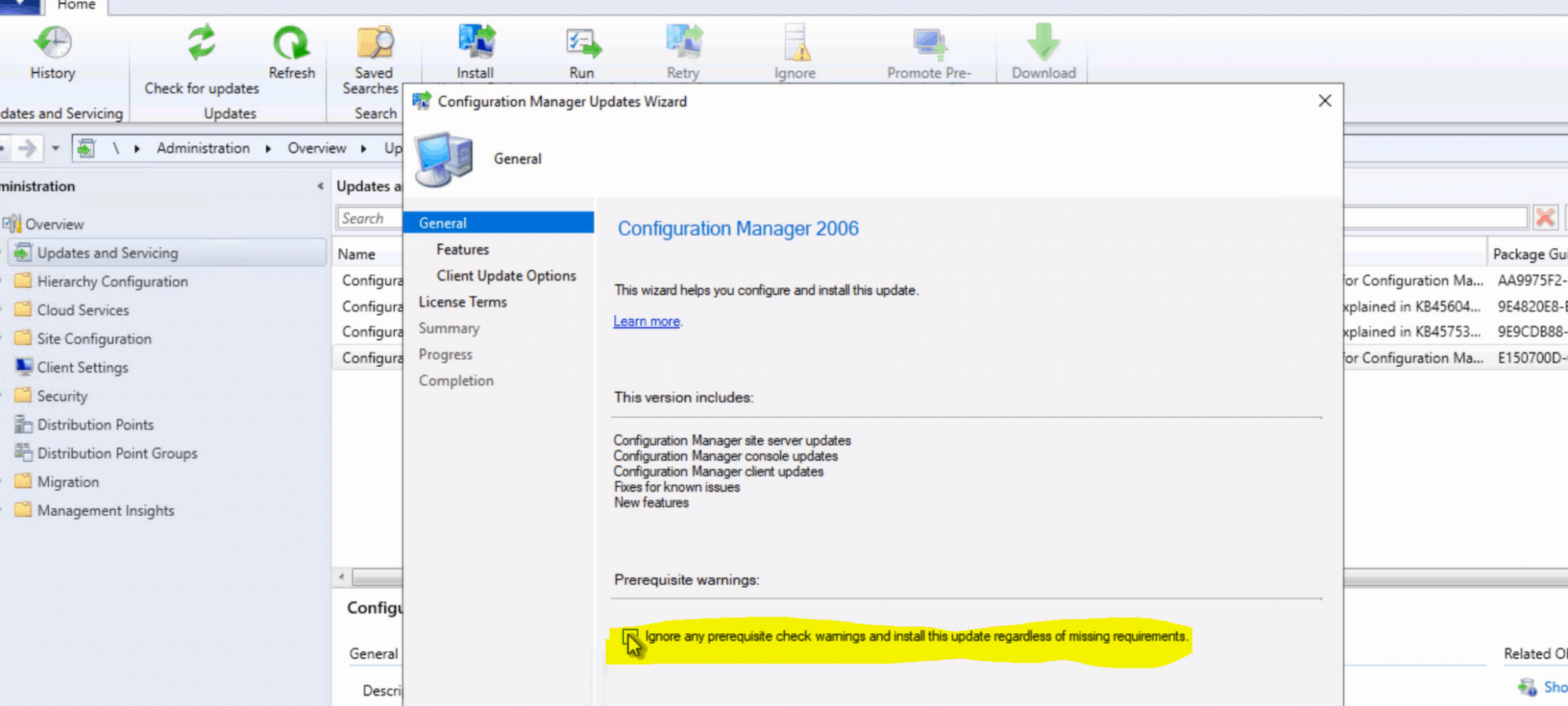Open the navigation history dropdown arrow
The width and height of the screenshot is (1568, 706).
[56, 148]
